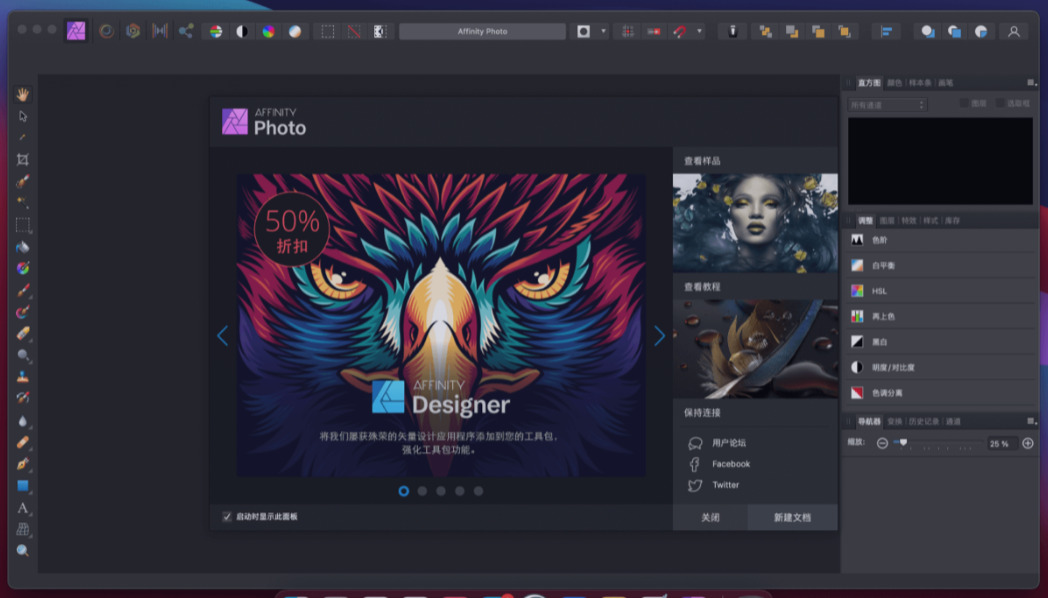1048x598 pixels.
Task: Click the '新建文档' button
Action: tap(792, 517)
